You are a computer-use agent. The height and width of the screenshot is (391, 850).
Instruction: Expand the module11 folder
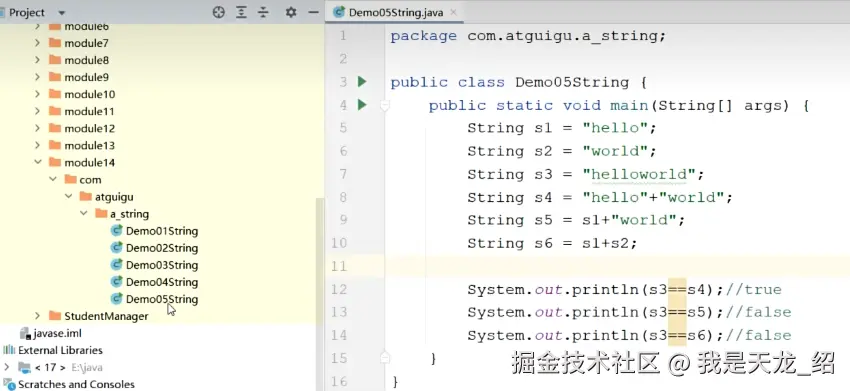coord(37,111)
